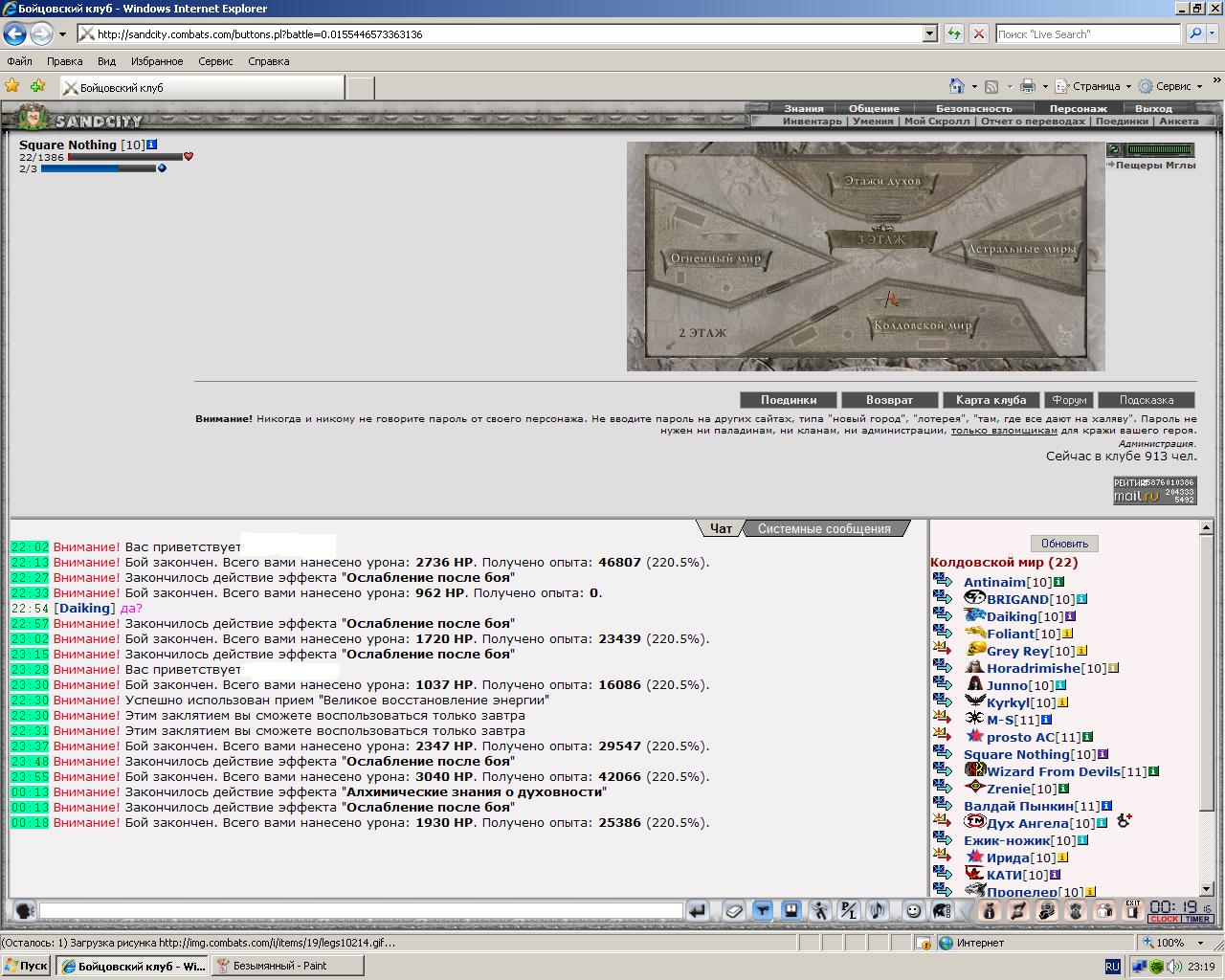Click the smiley emoticons icon

click(913, 910)
